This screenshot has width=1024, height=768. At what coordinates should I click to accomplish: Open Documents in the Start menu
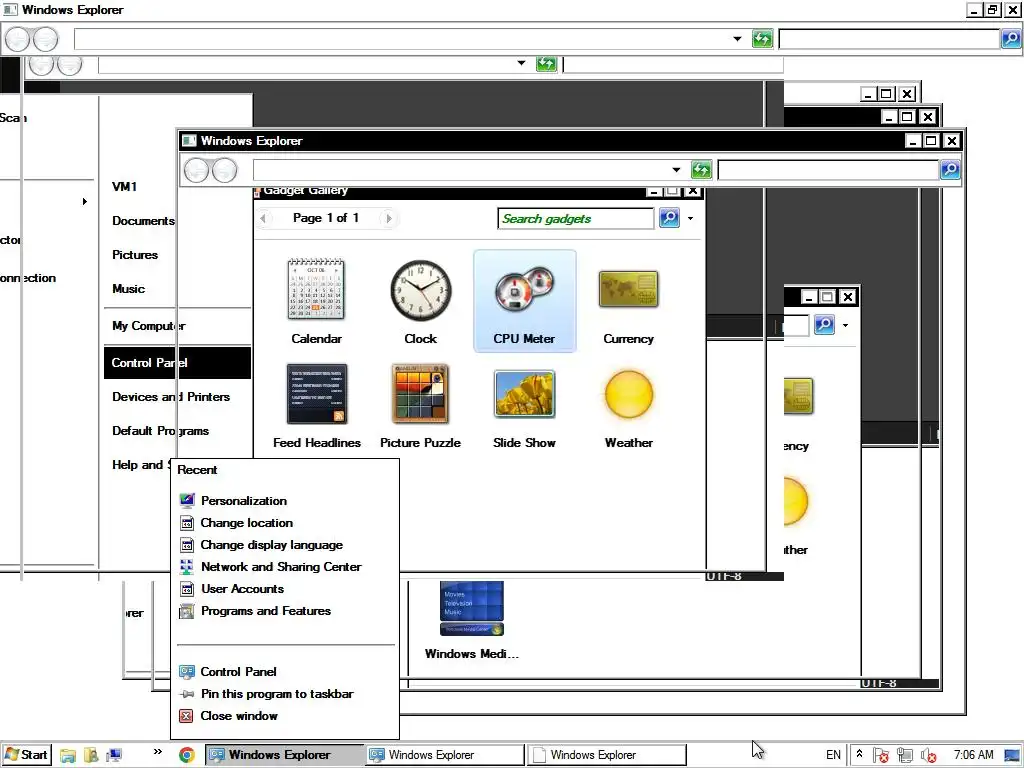[143, 221]
